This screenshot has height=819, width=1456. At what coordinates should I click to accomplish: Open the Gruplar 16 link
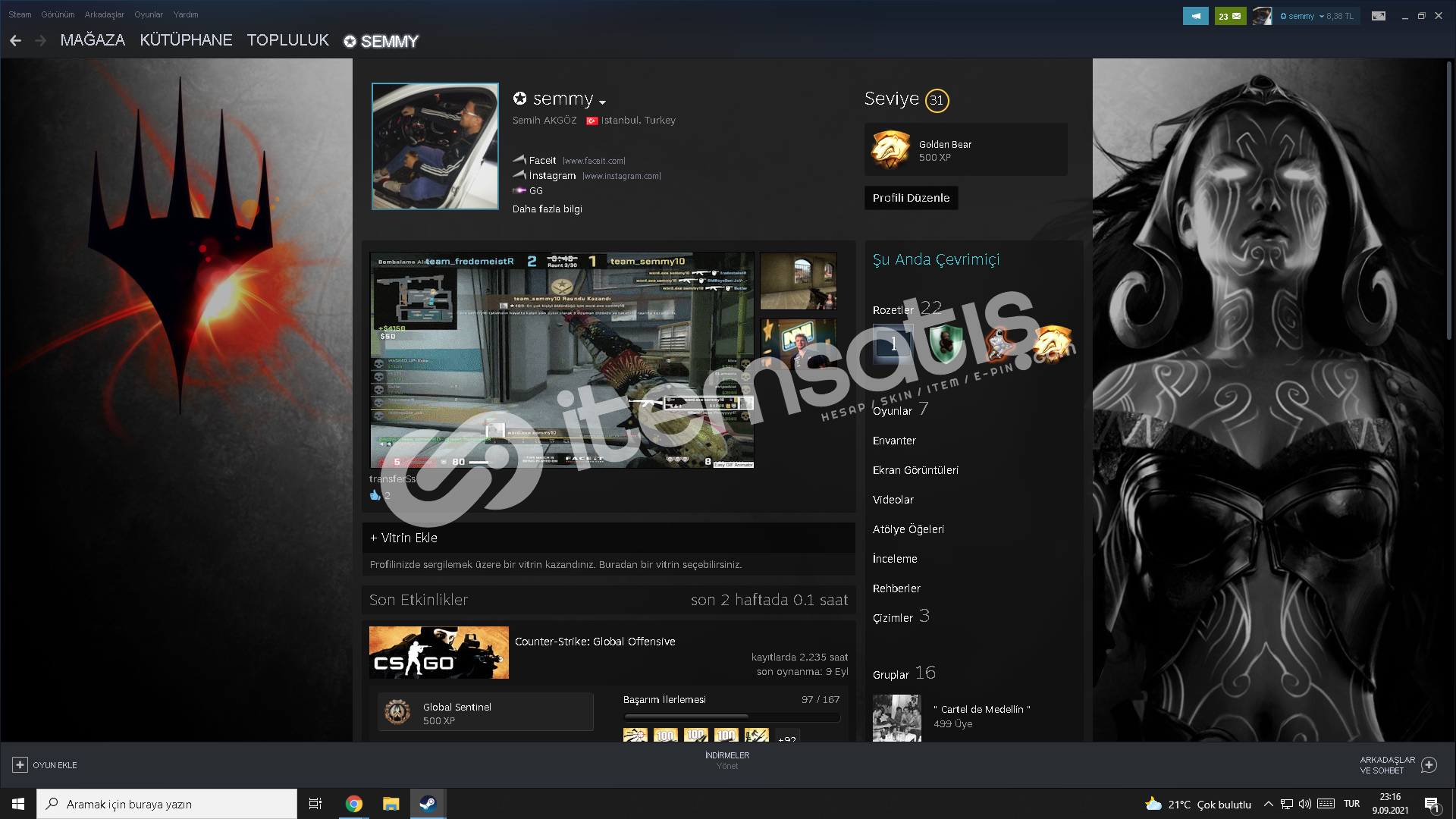coord(904,673)
